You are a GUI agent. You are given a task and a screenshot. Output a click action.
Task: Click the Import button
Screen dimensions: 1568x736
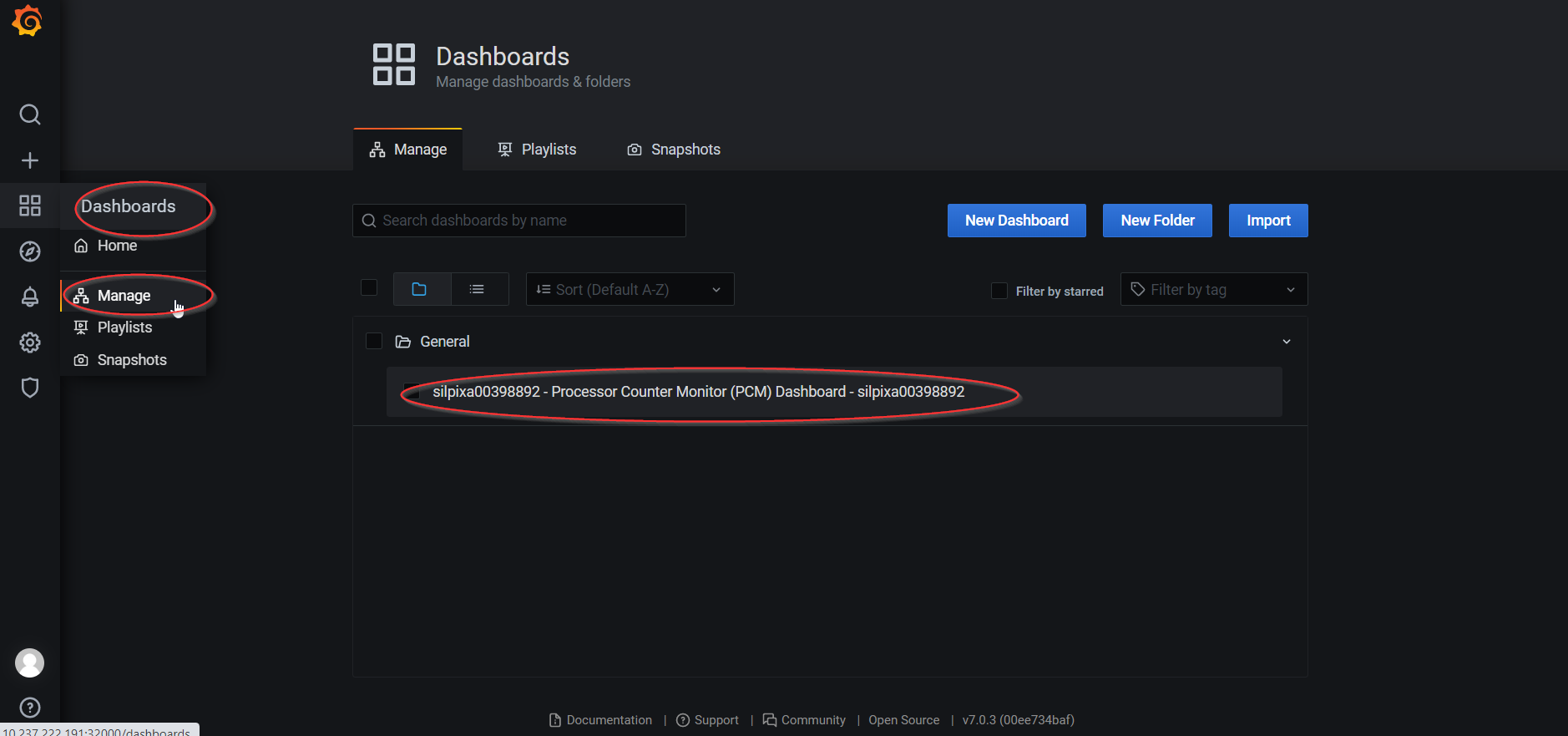1268,221
